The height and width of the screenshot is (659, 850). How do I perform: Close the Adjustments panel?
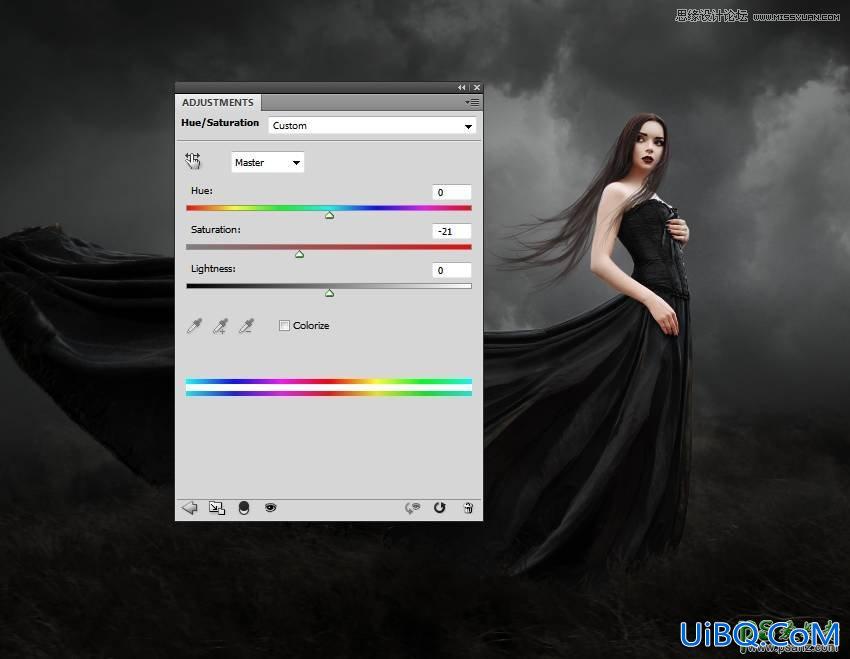(x=476, y=87)
